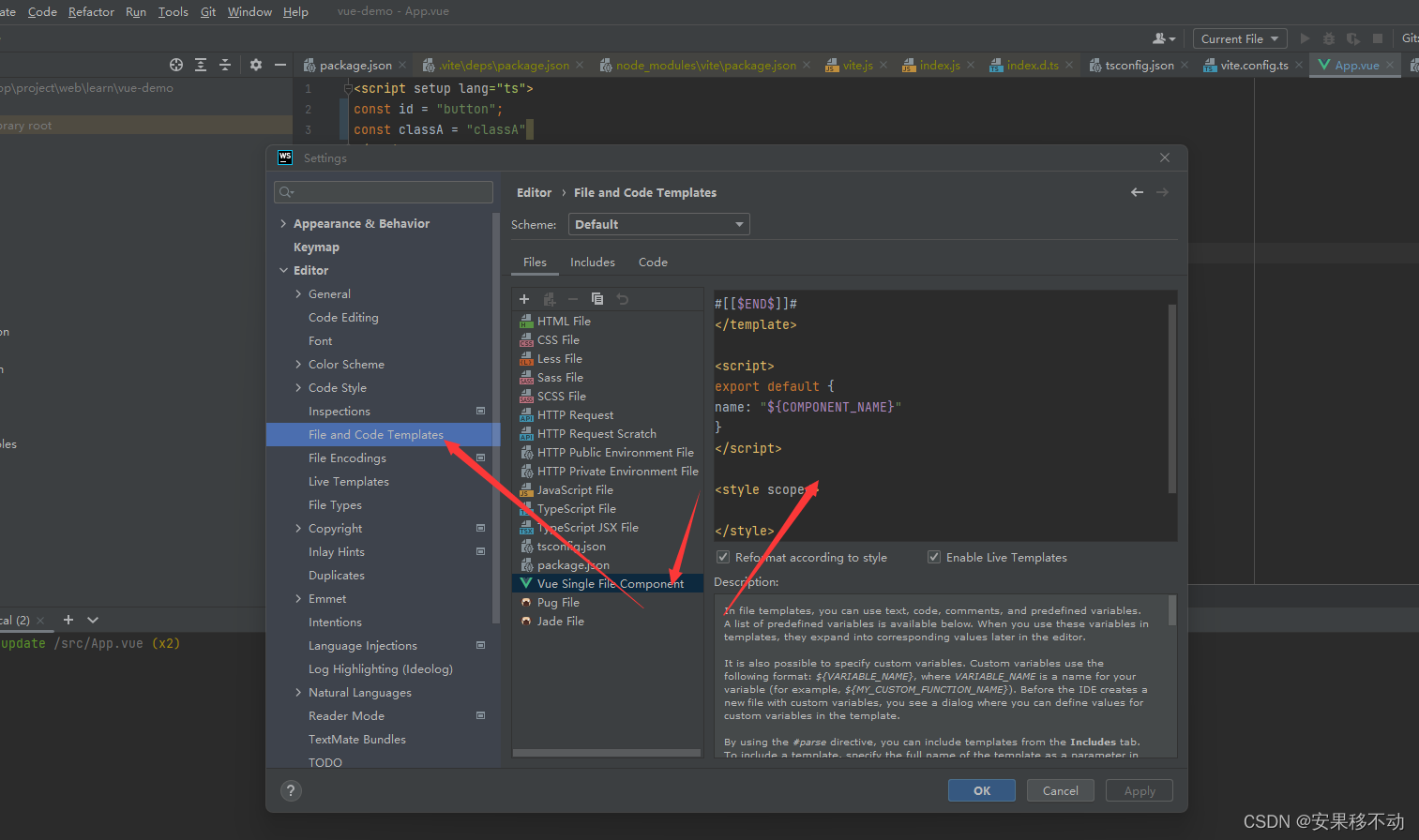Click the Apply button
Viewport: 1419px width, 840px height.
click(1140, 790)
